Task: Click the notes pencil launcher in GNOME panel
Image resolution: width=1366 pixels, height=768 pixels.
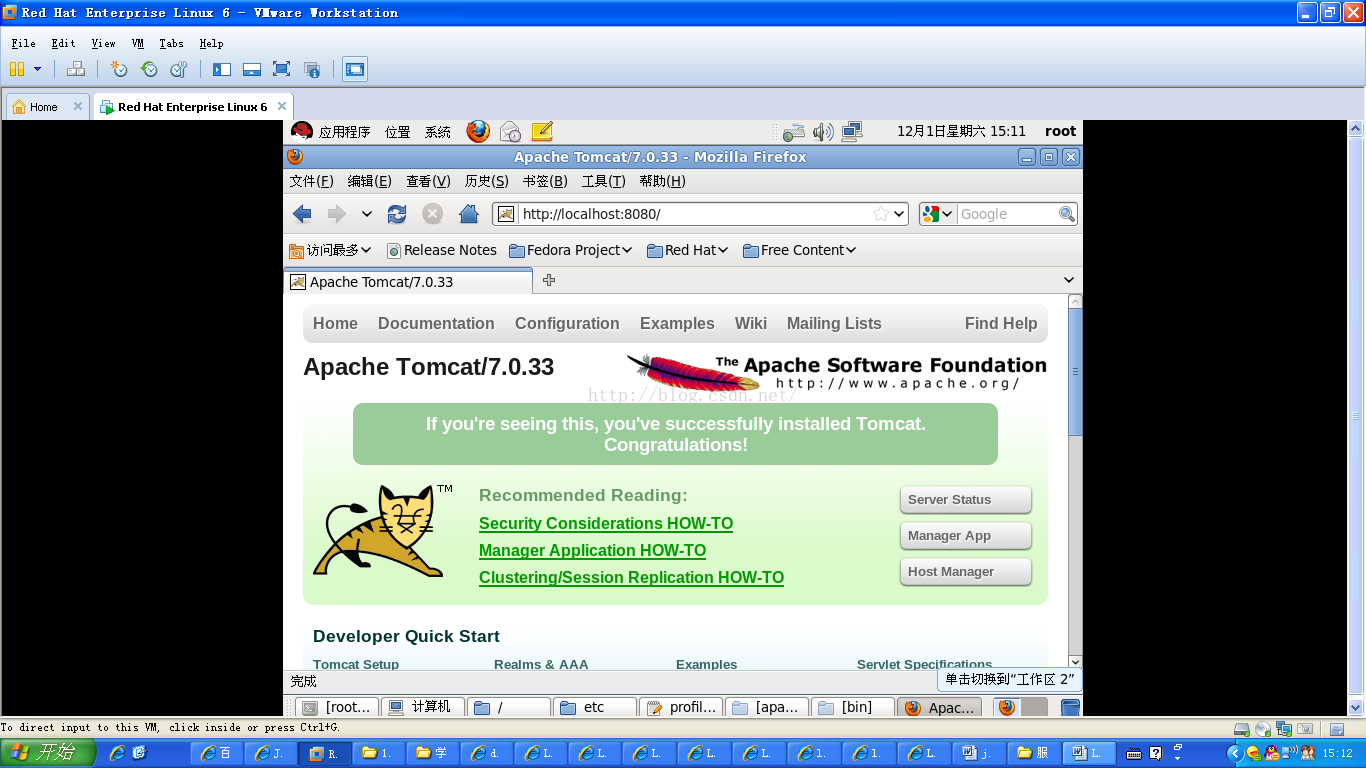Action: [542, 131]
